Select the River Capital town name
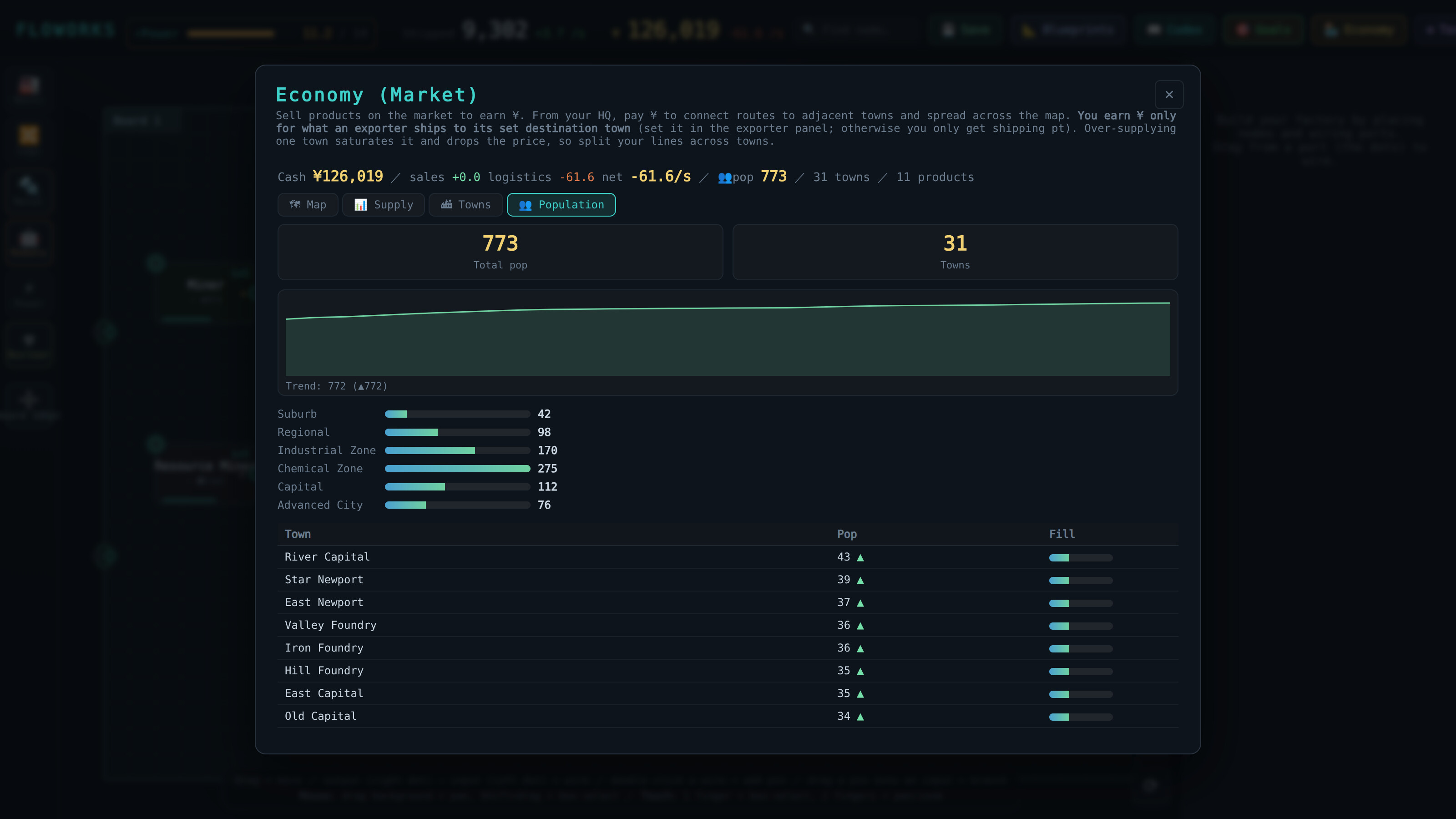Viewport: 1456px width, 819px height. [x=327, y=557]
